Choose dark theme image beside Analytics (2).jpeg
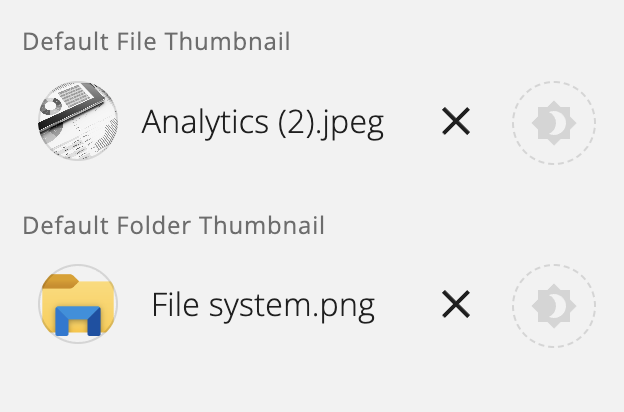 [x=554, y=123]
